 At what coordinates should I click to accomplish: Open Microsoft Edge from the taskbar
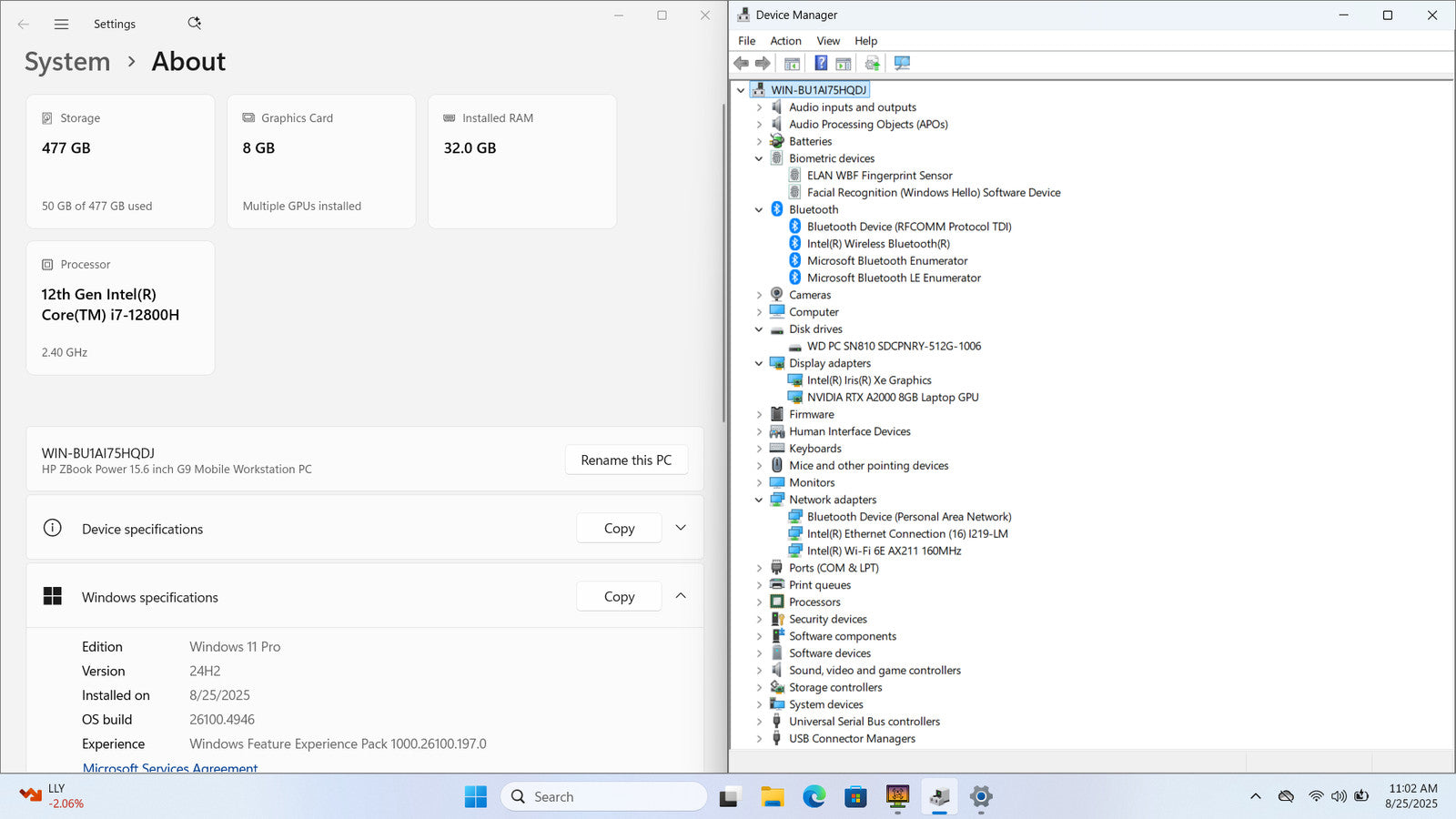click(814, 796)
